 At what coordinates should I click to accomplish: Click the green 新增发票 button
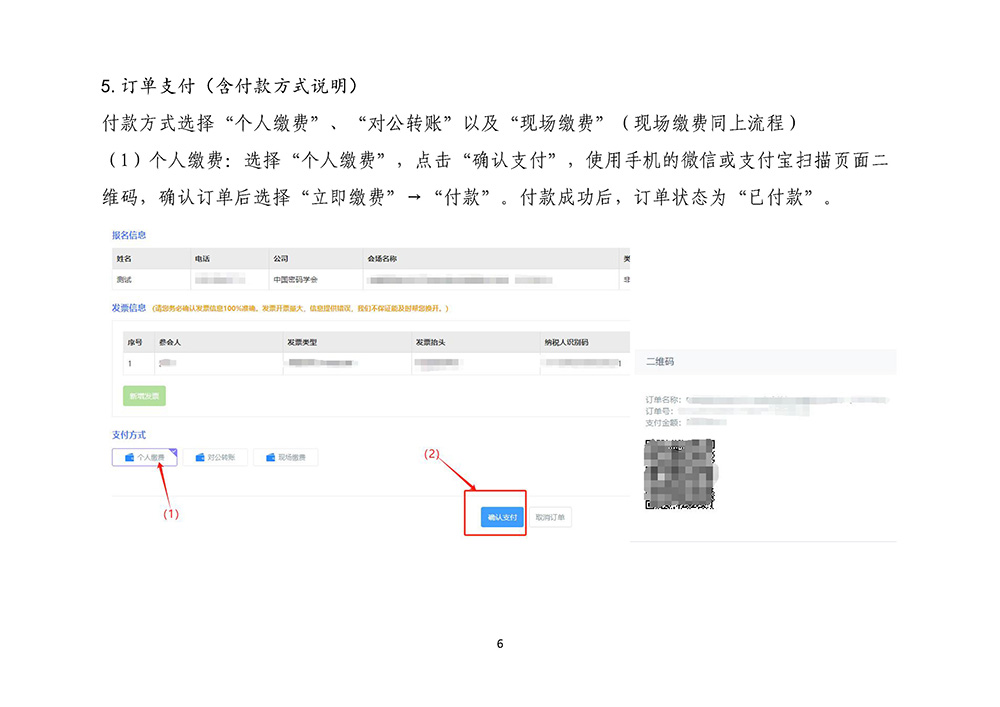point(144,396)
